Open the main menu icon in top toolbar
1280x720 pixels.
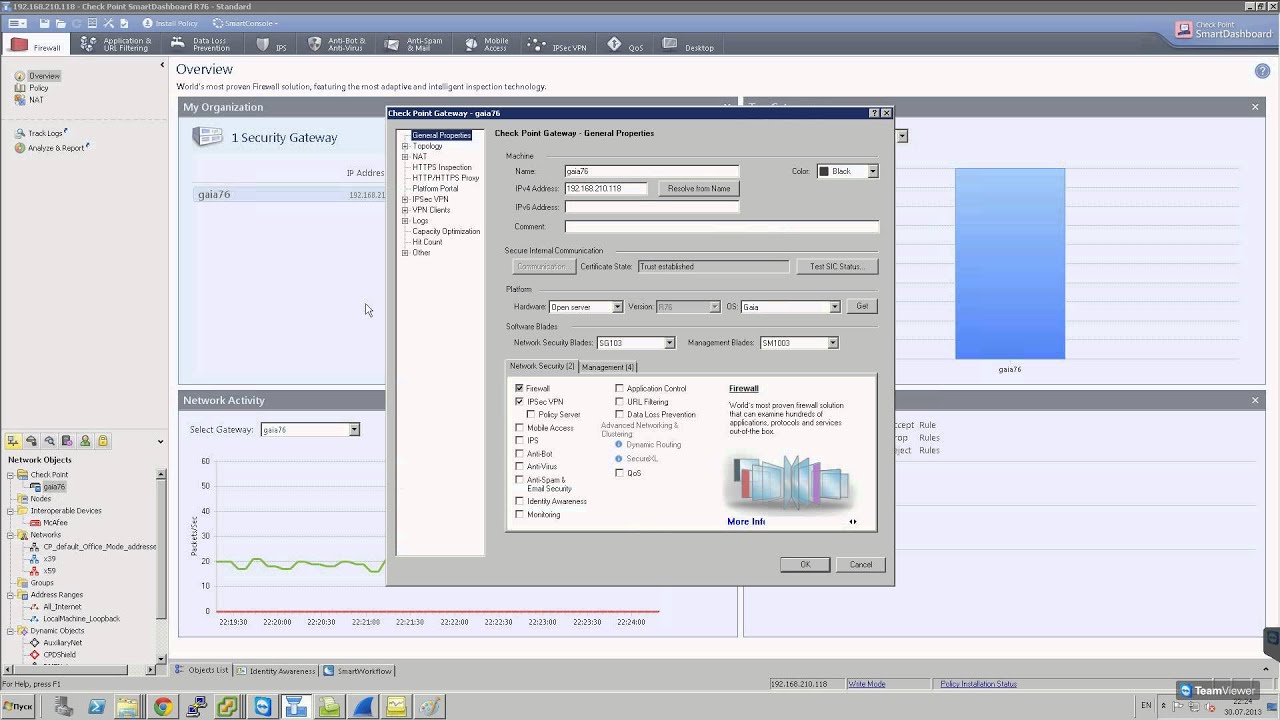tap(17, 23)
